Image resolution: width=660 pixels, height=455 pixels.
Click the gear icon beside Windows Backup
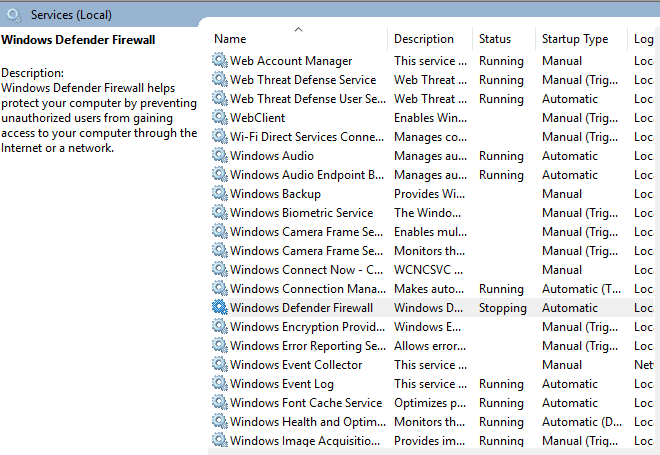pos(220,193)
